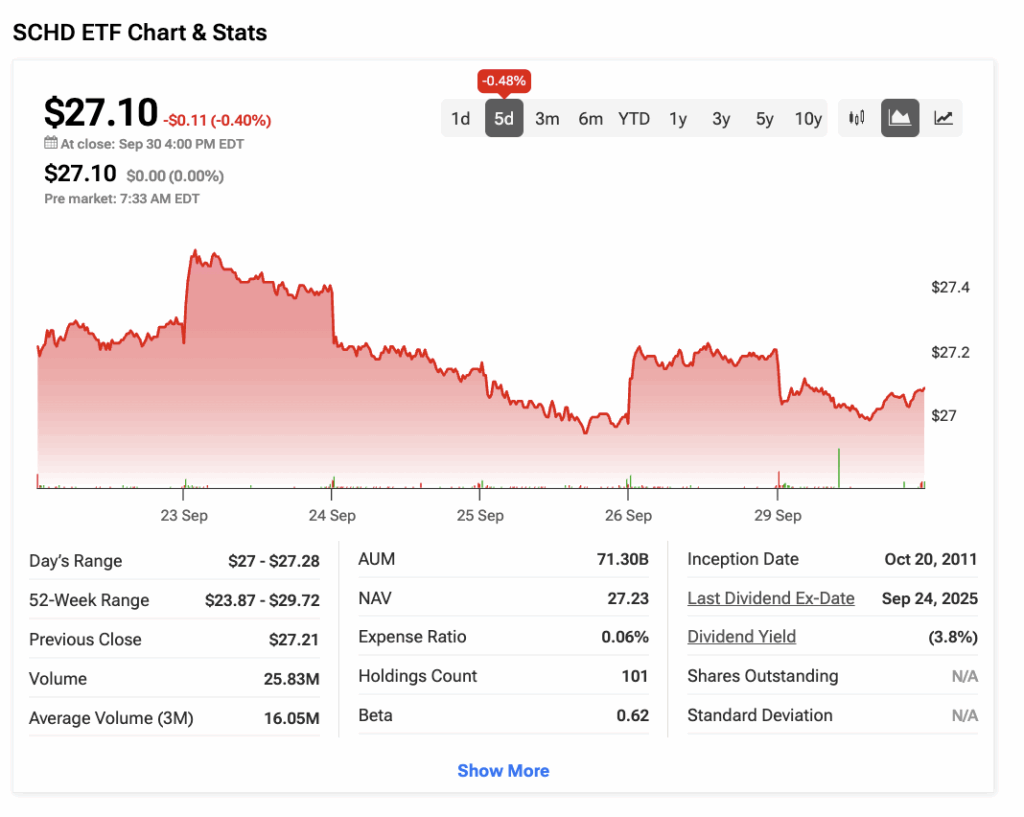Click the 26 Sep marker on chart axis

click(x=628, y=516)
